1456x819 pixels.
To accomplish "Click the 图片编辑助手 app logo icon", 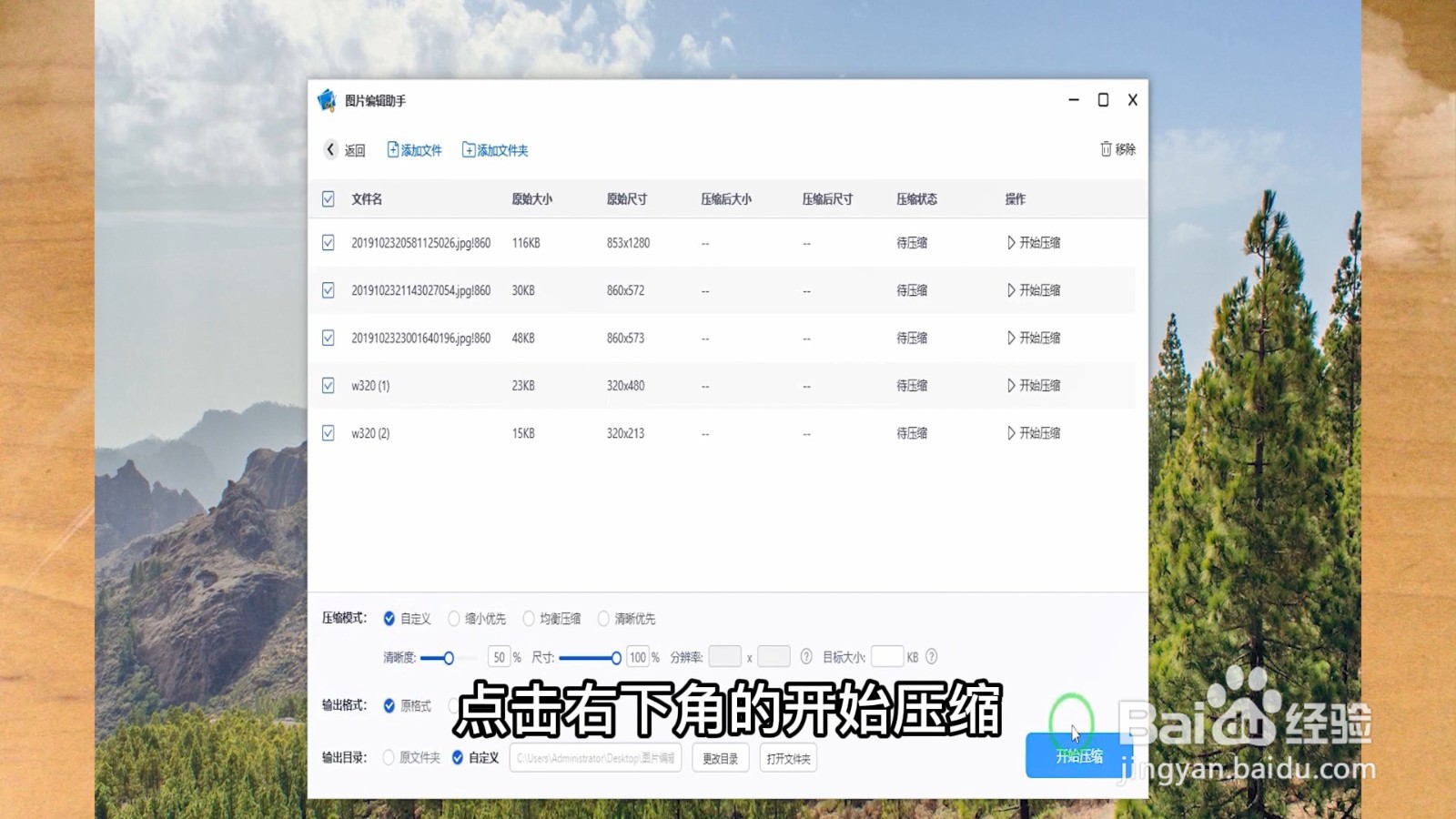I will [x=325, y=101].
